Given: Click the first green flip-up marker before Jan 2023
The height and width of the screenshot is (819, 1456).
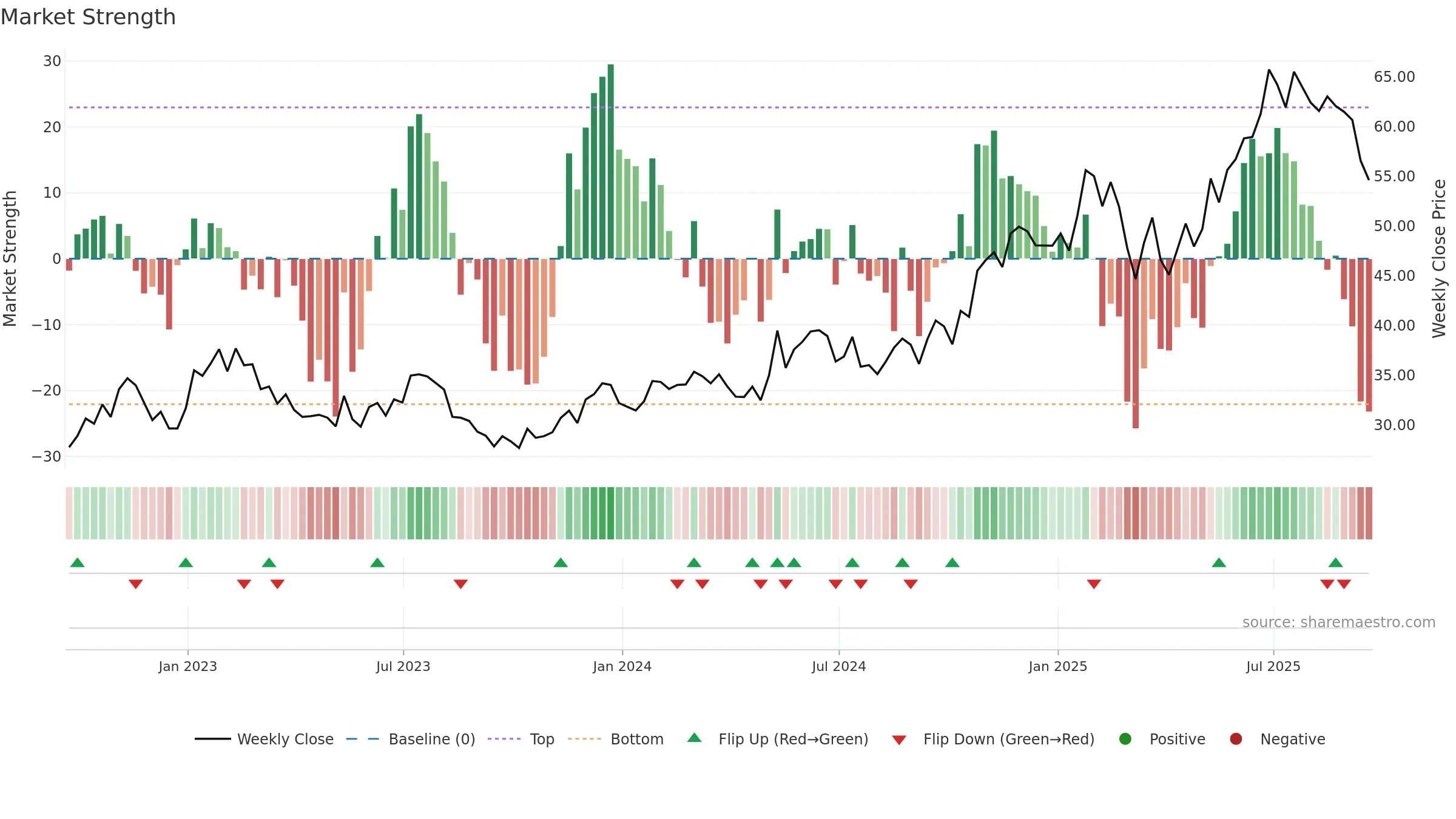Looking at the screenshot, I should [x=77, y=562].
